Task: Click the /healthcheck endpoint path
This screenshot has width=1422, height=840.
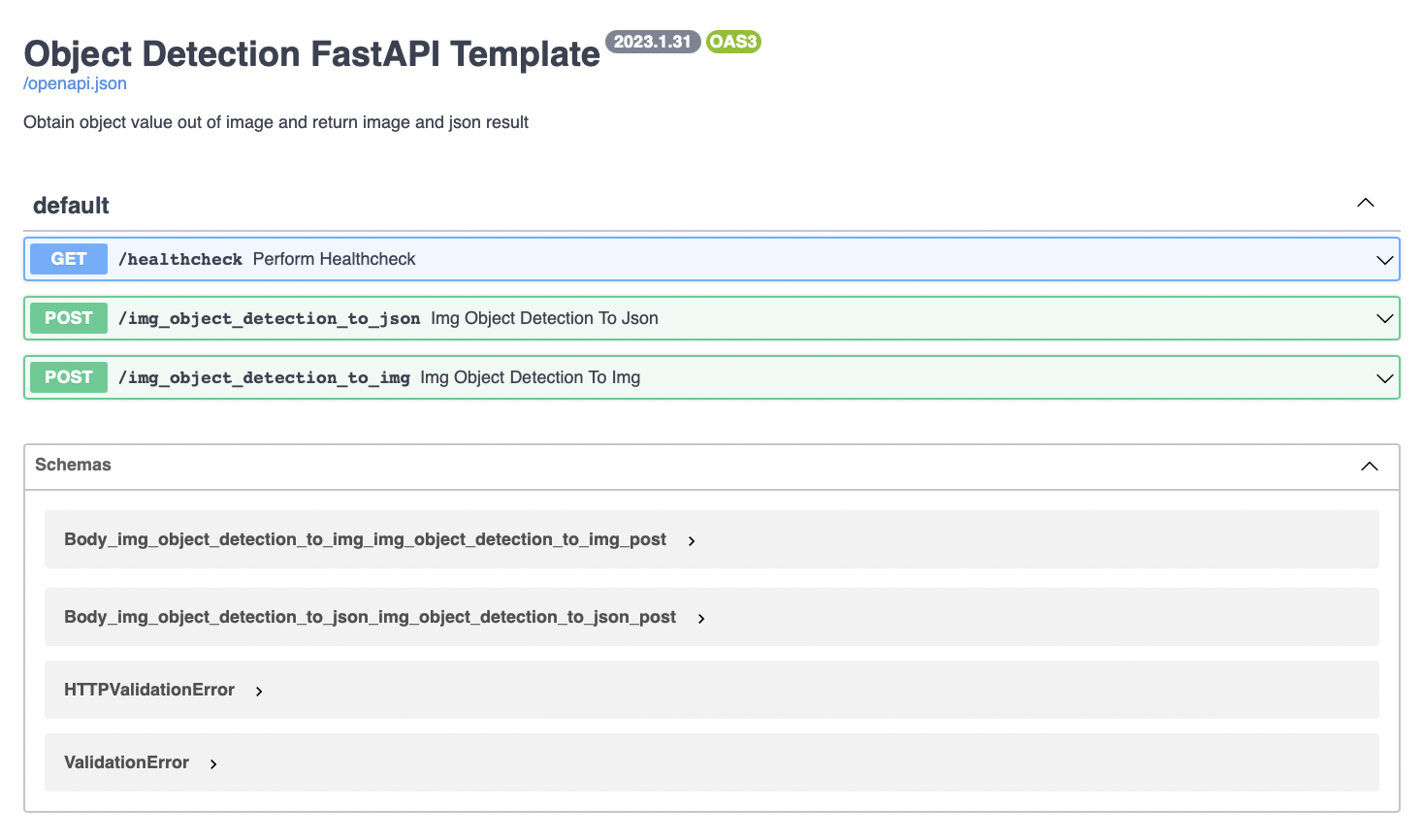Action: pos(180,259)
